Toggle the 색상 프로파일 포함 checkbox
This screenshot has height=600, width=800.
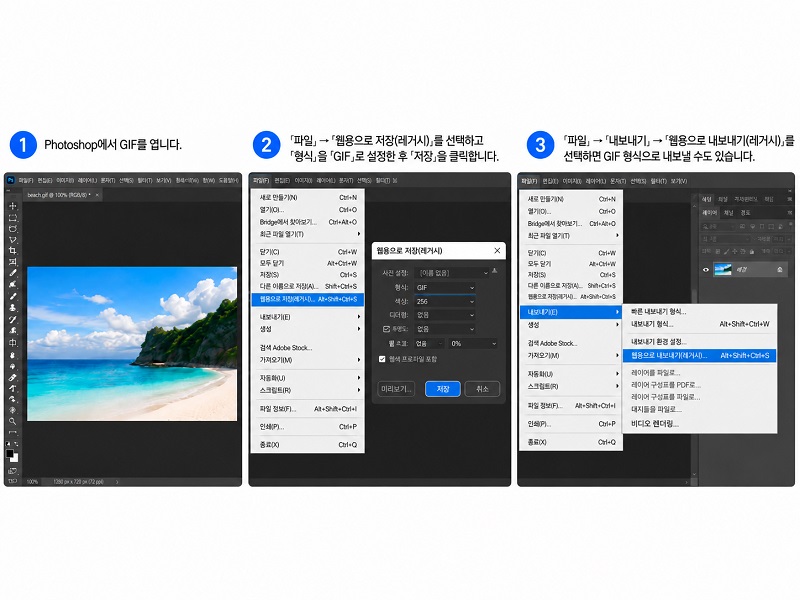click(x=382, y=359)
